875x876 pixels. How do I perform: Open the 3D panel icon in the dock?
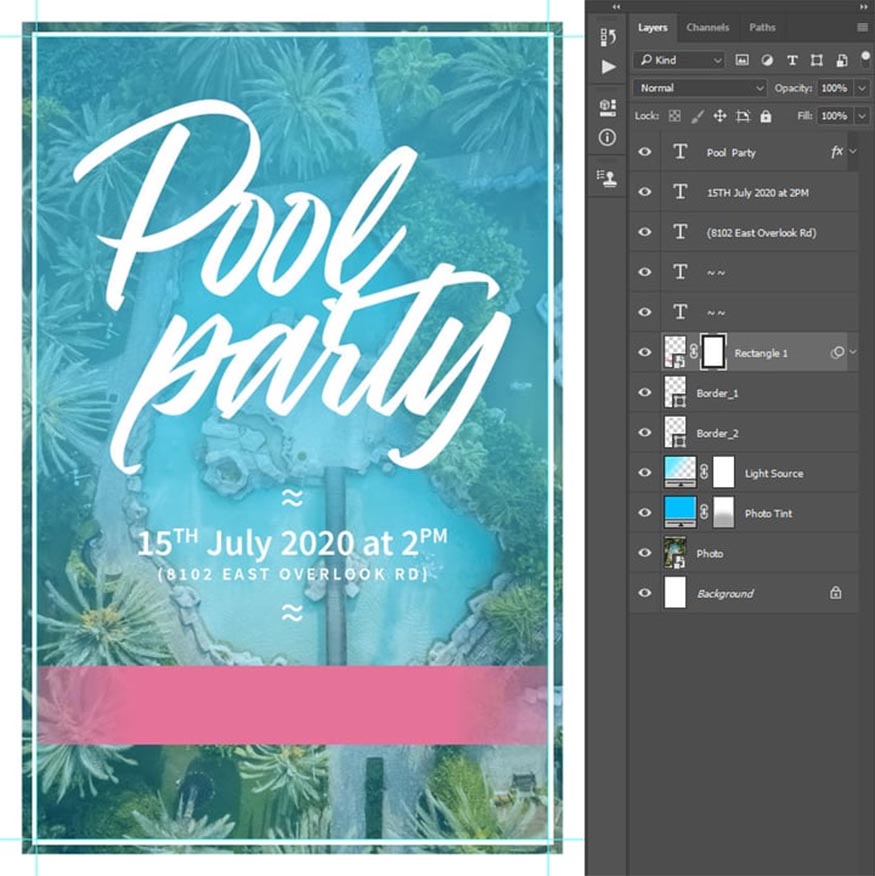click(607, 107)
